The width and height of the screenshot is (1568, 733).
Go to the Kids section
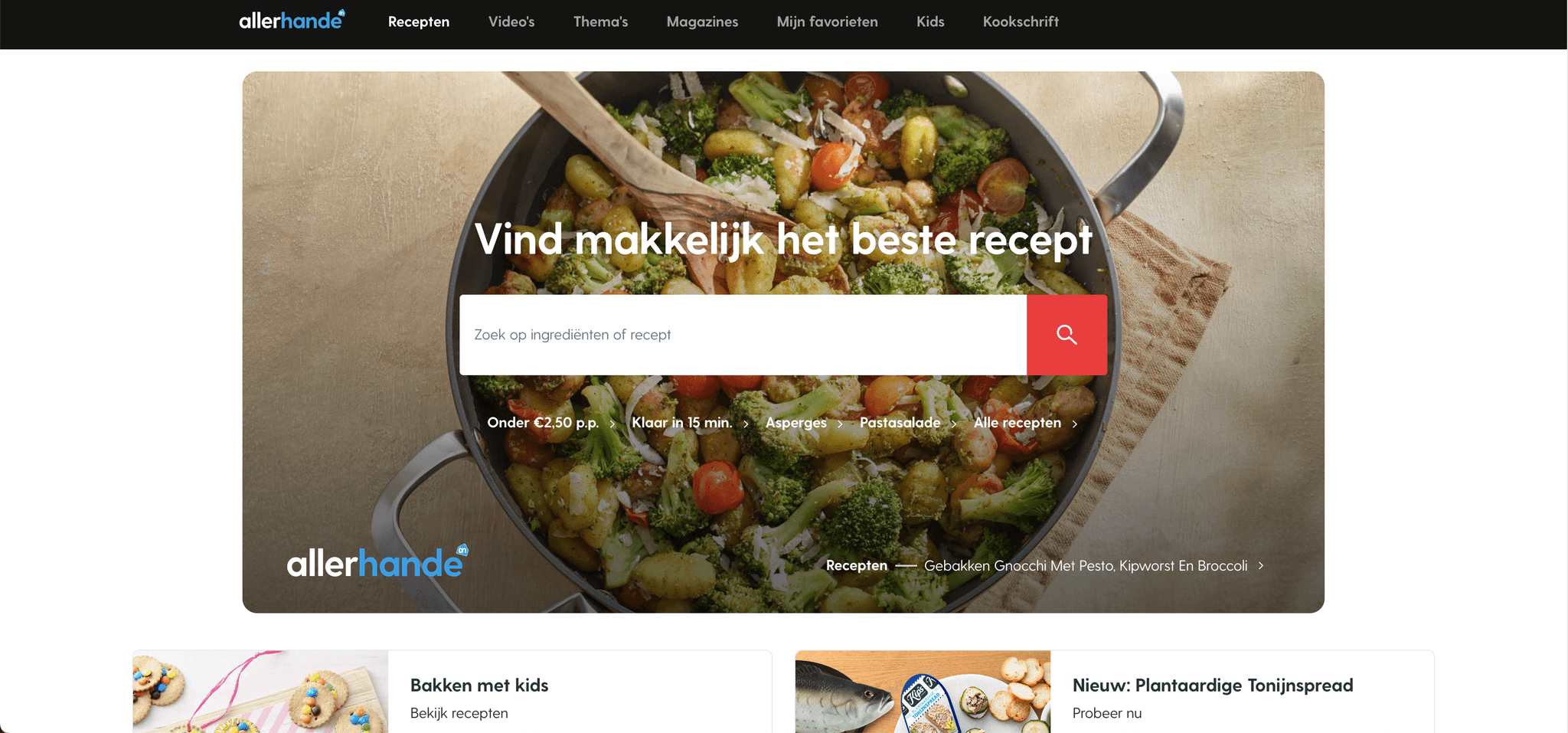[x=930, y=21]
